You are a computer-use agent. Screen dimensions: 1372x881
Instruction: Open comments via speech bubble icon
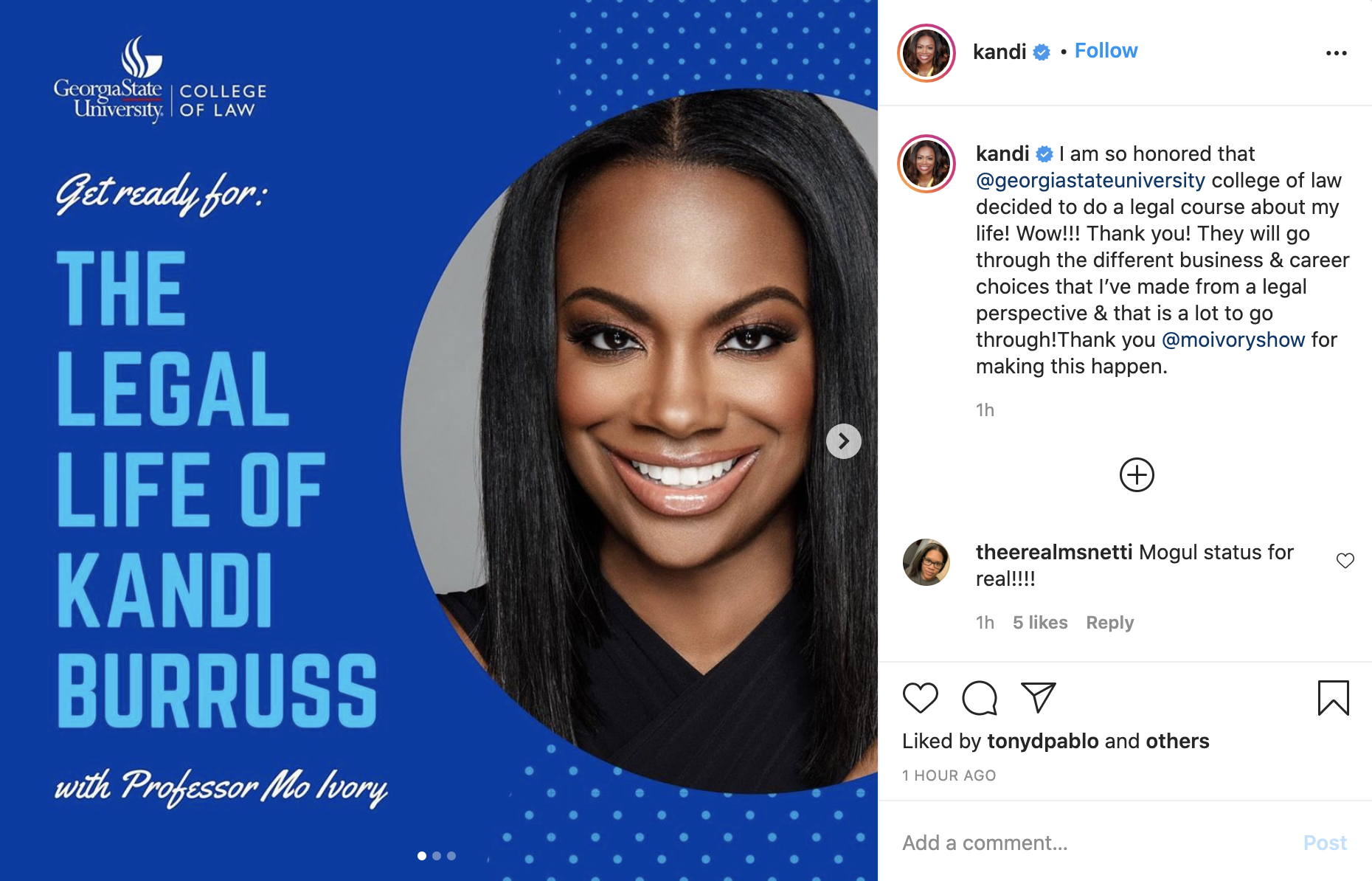(980, 698)
